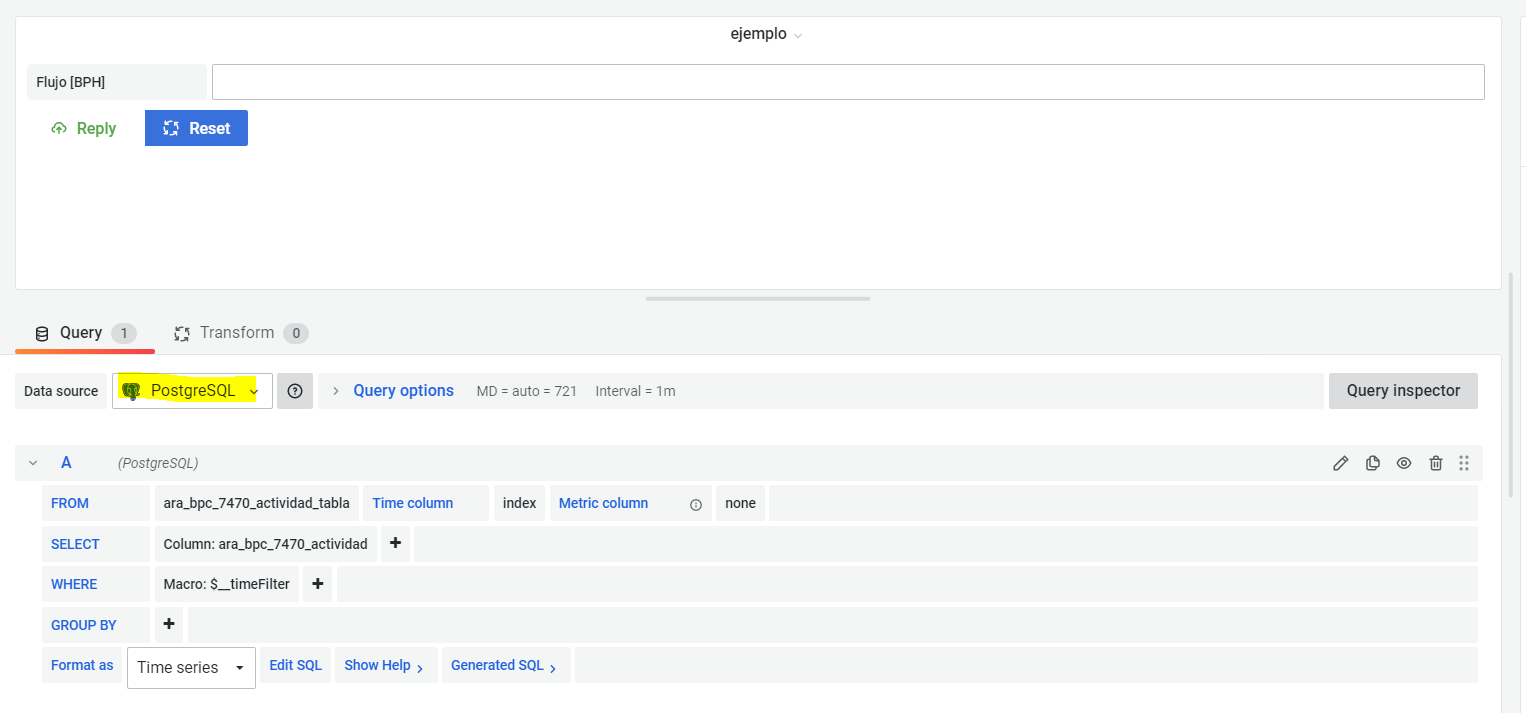The width and height of the screenshot is (1526, 713).
Task: Add a WHERE condition using the plus icon
Action: [317, 583]
